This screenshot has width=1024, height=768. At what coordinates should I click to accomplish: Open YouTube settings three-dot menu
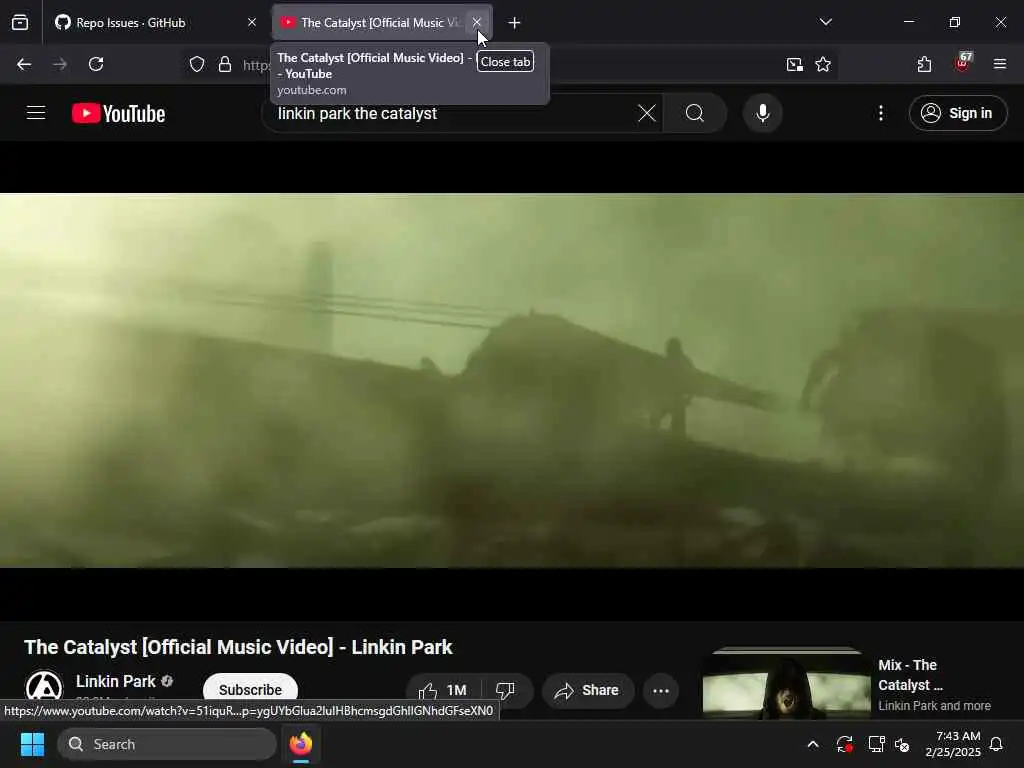[x=881, y=113]
